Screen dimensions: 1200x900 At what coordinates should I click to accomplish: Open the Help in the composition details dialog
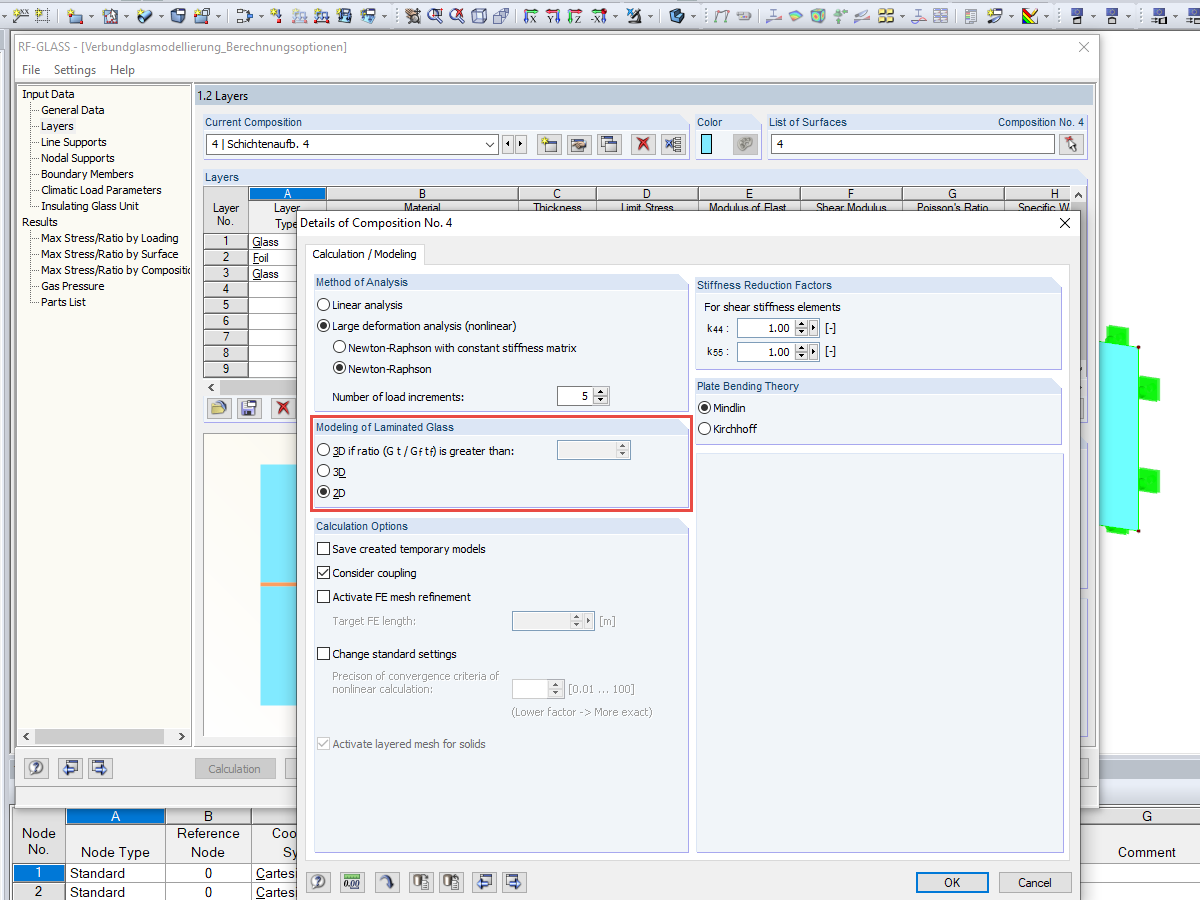click(x=318, y=882)
